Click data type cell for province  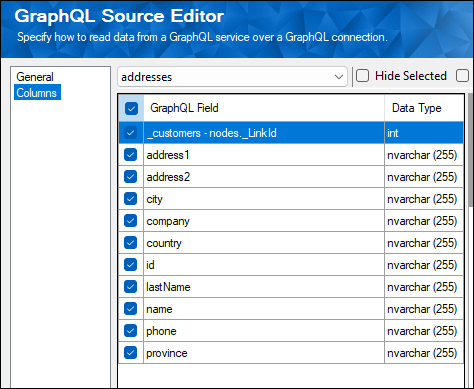(424, 353)
